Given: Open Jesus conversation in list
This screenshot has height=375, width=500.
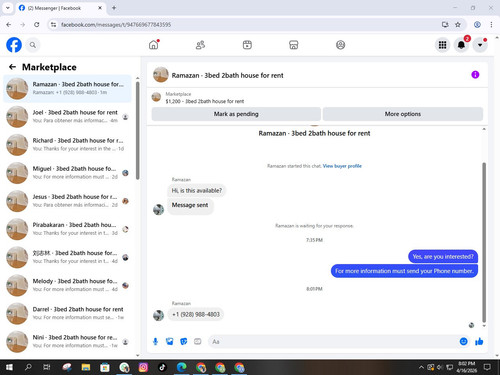Looking at the screenshot, I should click(x=67, y=201).
